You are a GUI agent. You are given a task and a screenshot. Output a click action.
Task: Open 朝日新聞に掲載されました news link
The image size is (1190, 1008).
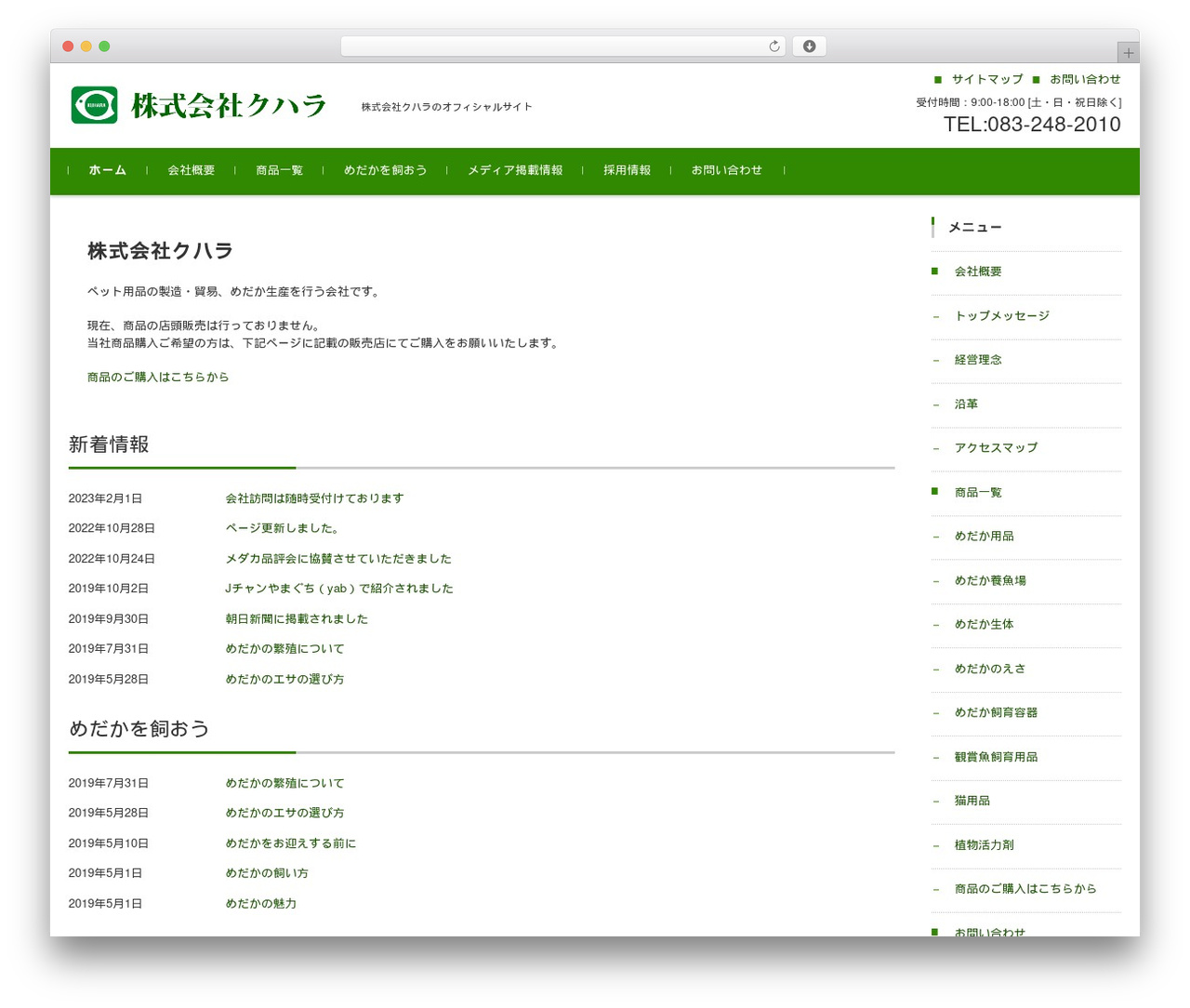[297, 619]
